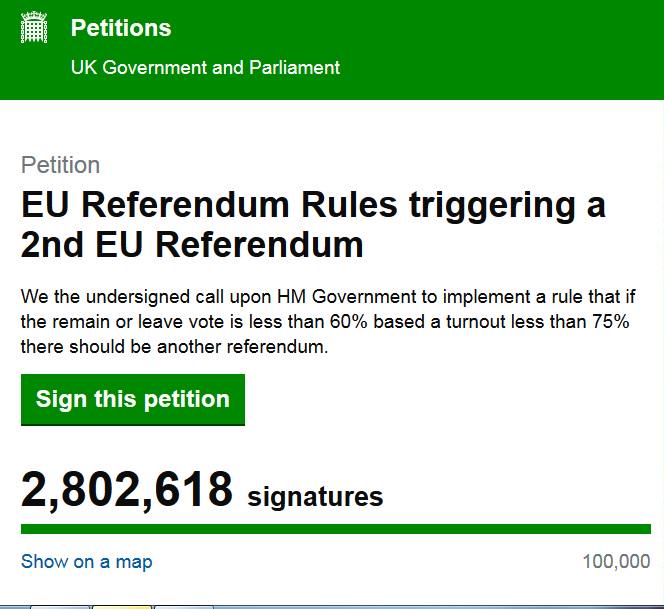
Task: Click the EU Referendum Rules triggering heading line
Action: 314,205
